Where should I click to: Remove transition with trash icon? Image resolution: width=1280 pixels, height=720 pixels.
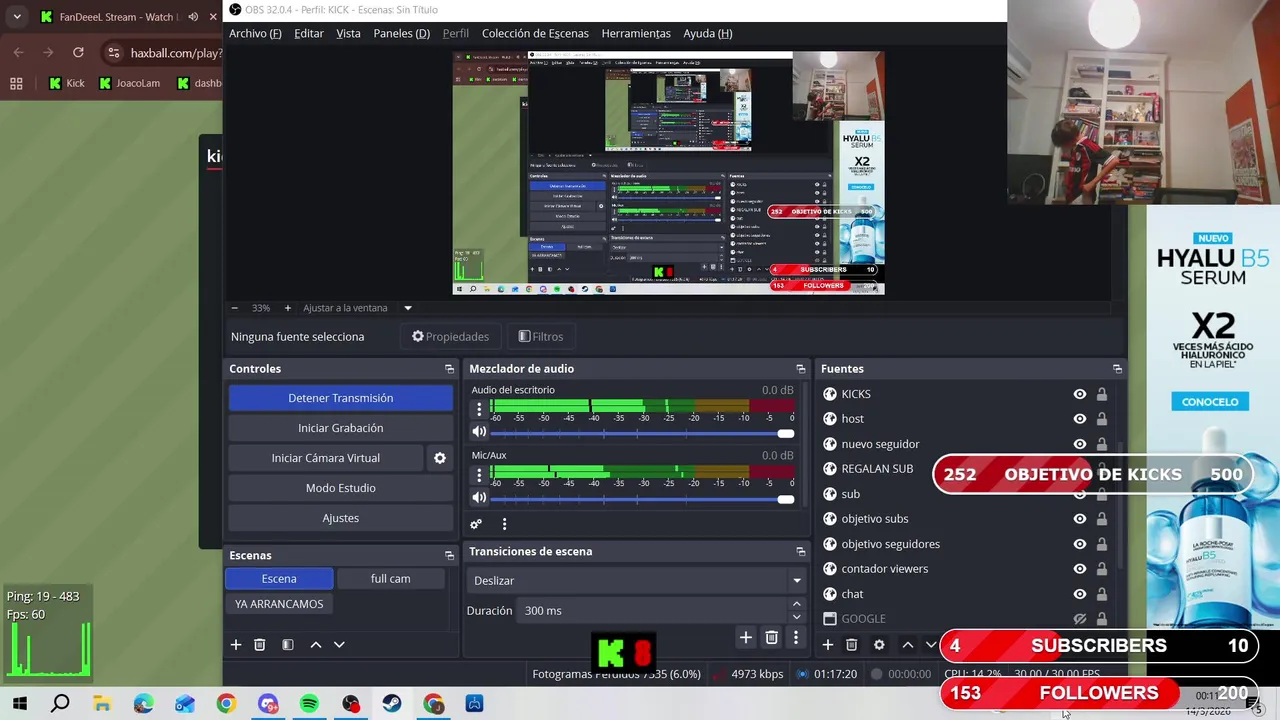(771, 637)
